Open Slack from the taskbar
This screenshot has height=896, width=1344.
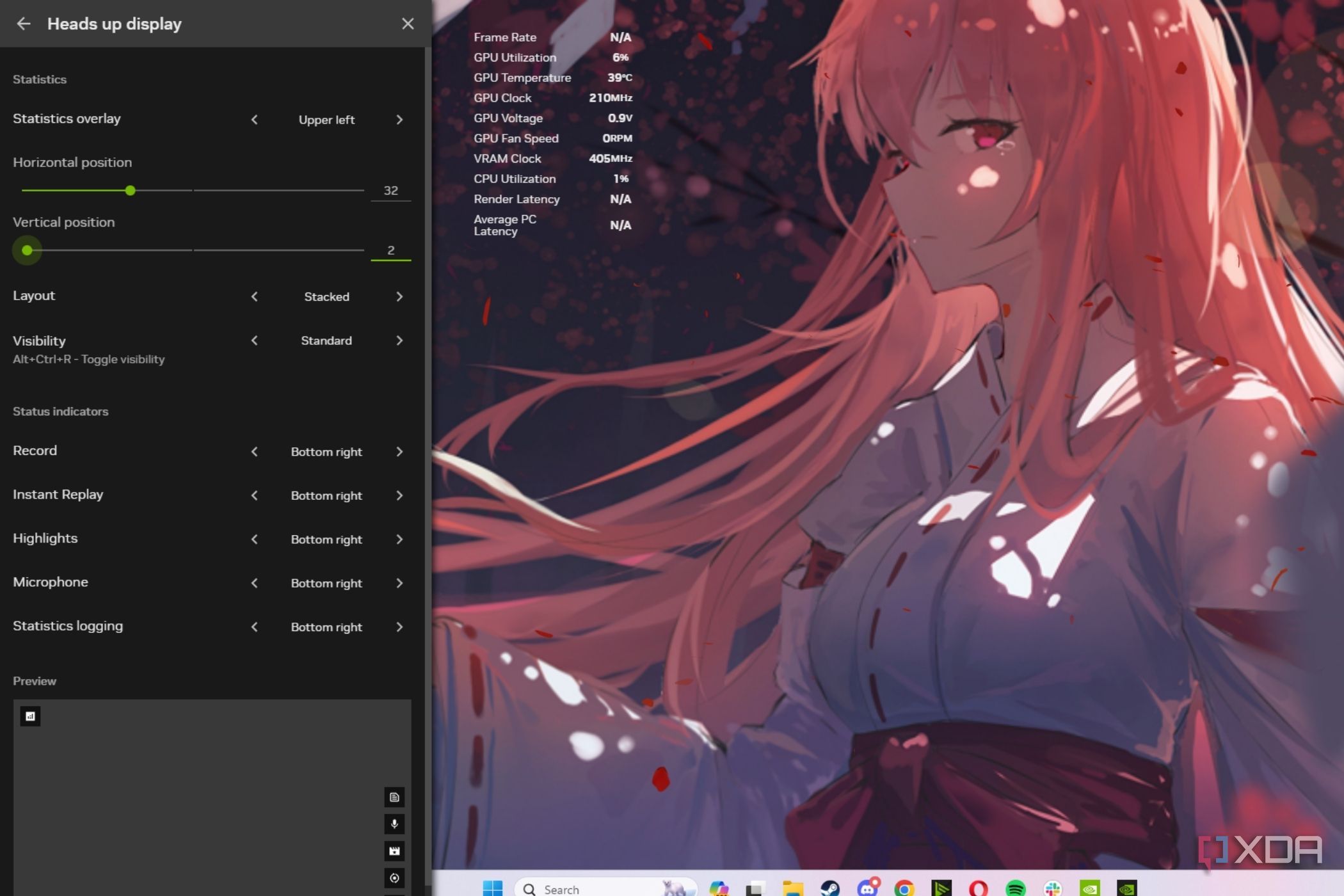click(x=1053, y=888)
